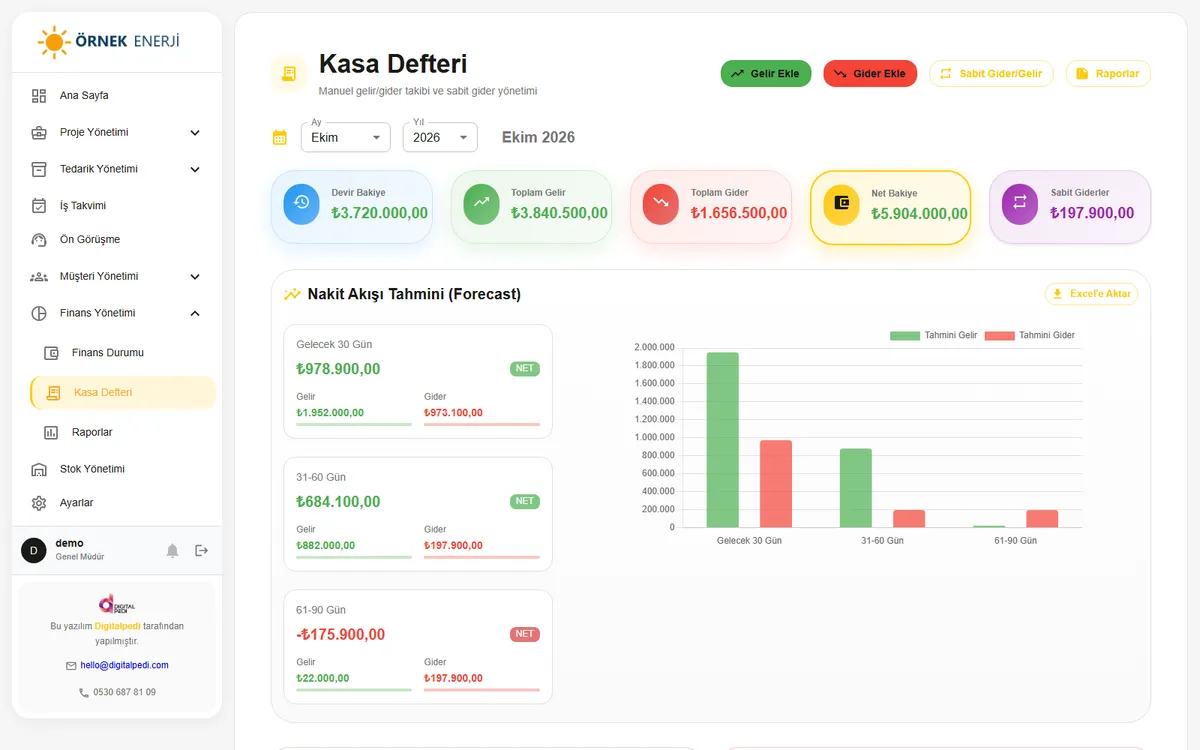This screenshot has width=1200, height=750.
Task: Click the ₺978.900,00 net amount
Action: [339, 369]
